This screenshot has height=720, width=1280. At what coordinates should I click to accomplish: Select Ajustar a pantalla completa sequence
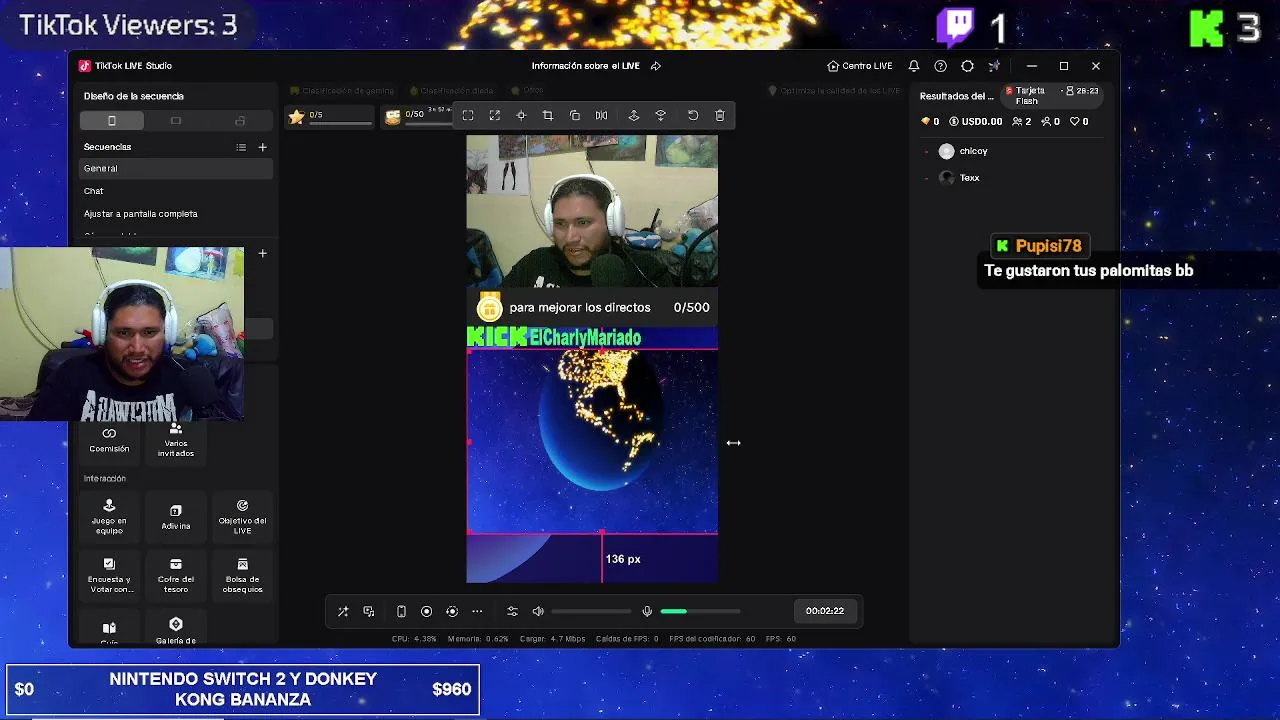(x=176, y=214)
